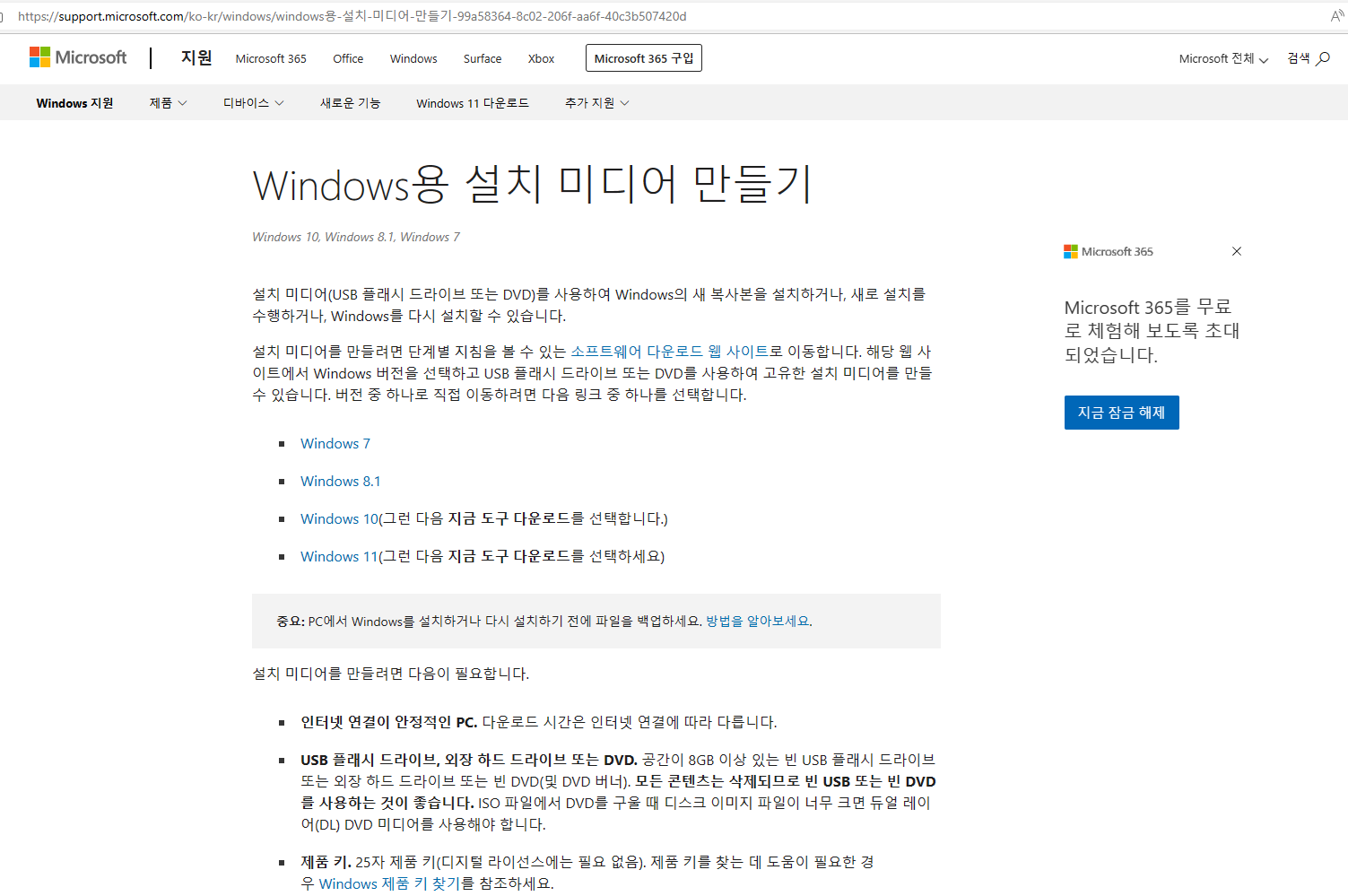Click the Microsoft 365 logo in promo panel
Screen dimensions: 1348x896
click(1109, 251)
